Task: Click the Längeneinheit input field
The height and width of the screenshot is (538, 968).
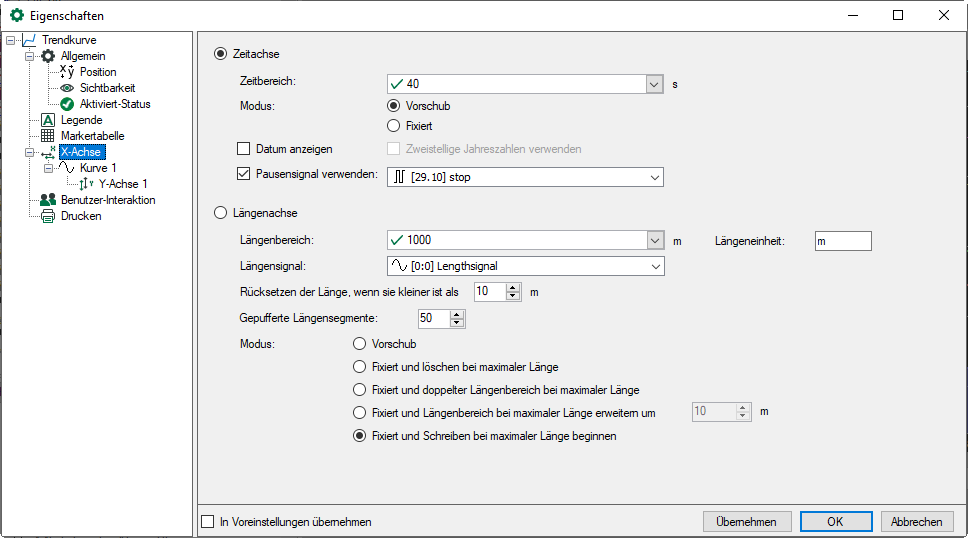Action: (x=843, y=241)
